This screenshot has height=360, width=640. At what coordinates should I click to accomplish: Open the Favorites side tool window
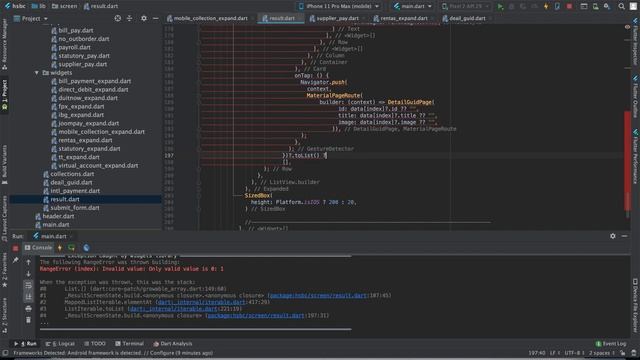[4, 270]
